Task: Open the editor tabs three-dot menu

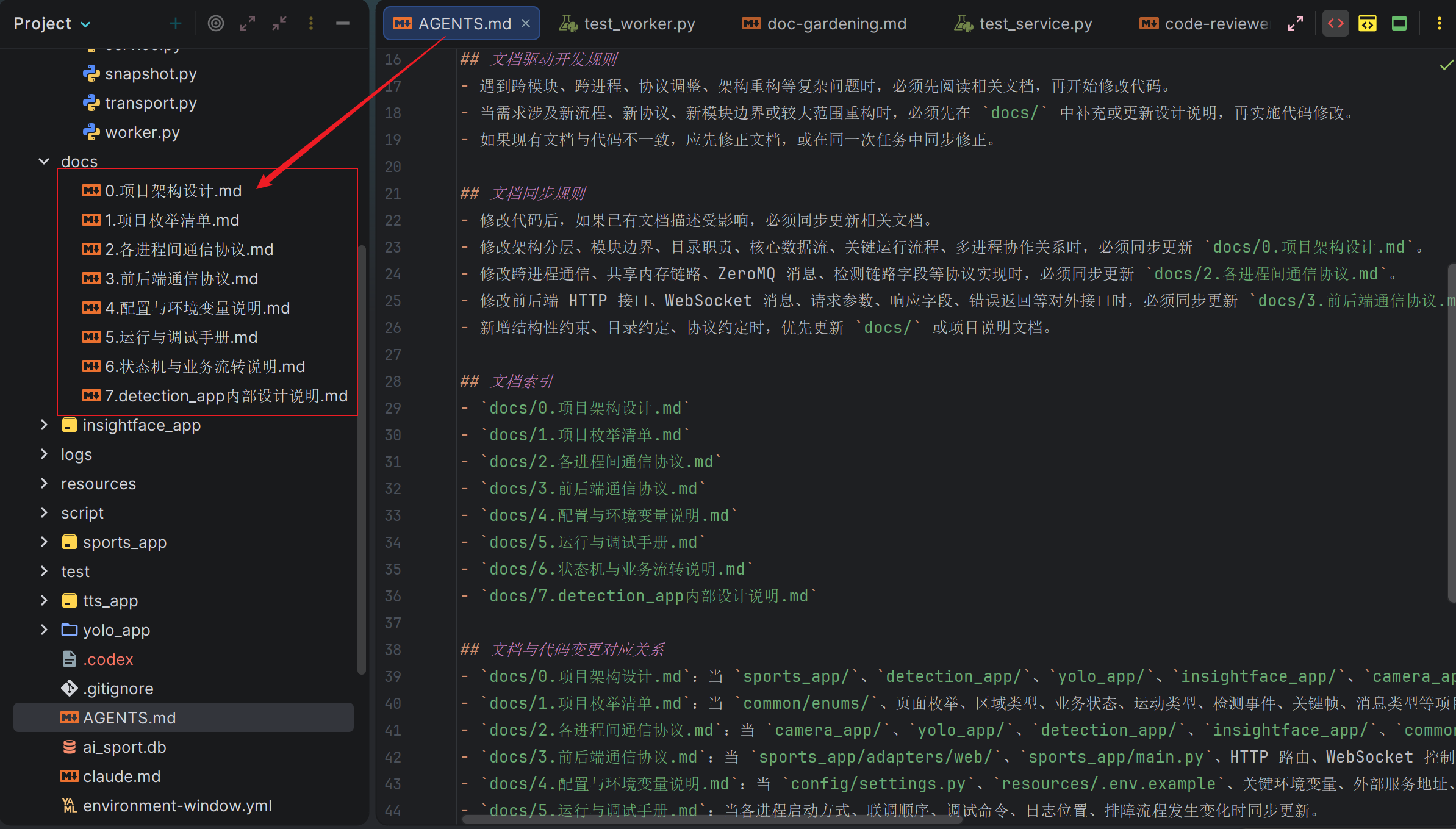Action: (x=1440, y=24)
